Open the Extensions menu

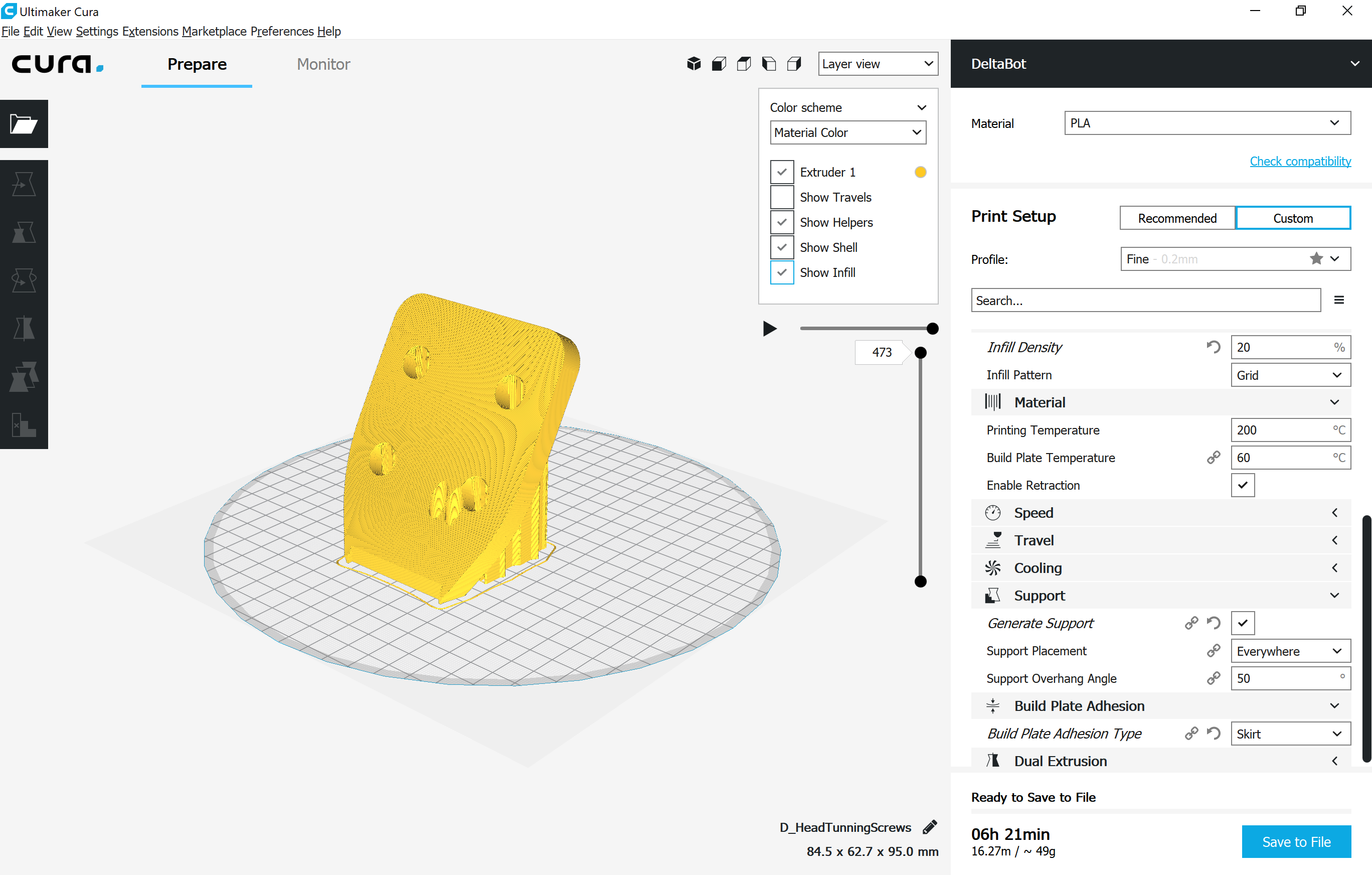coord(150,31)
